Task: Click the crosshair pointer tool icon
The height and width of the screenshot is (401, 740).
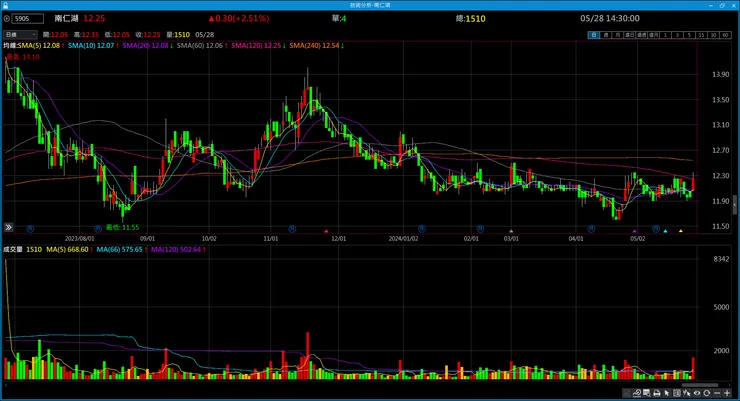Action: tap(687, 393)
